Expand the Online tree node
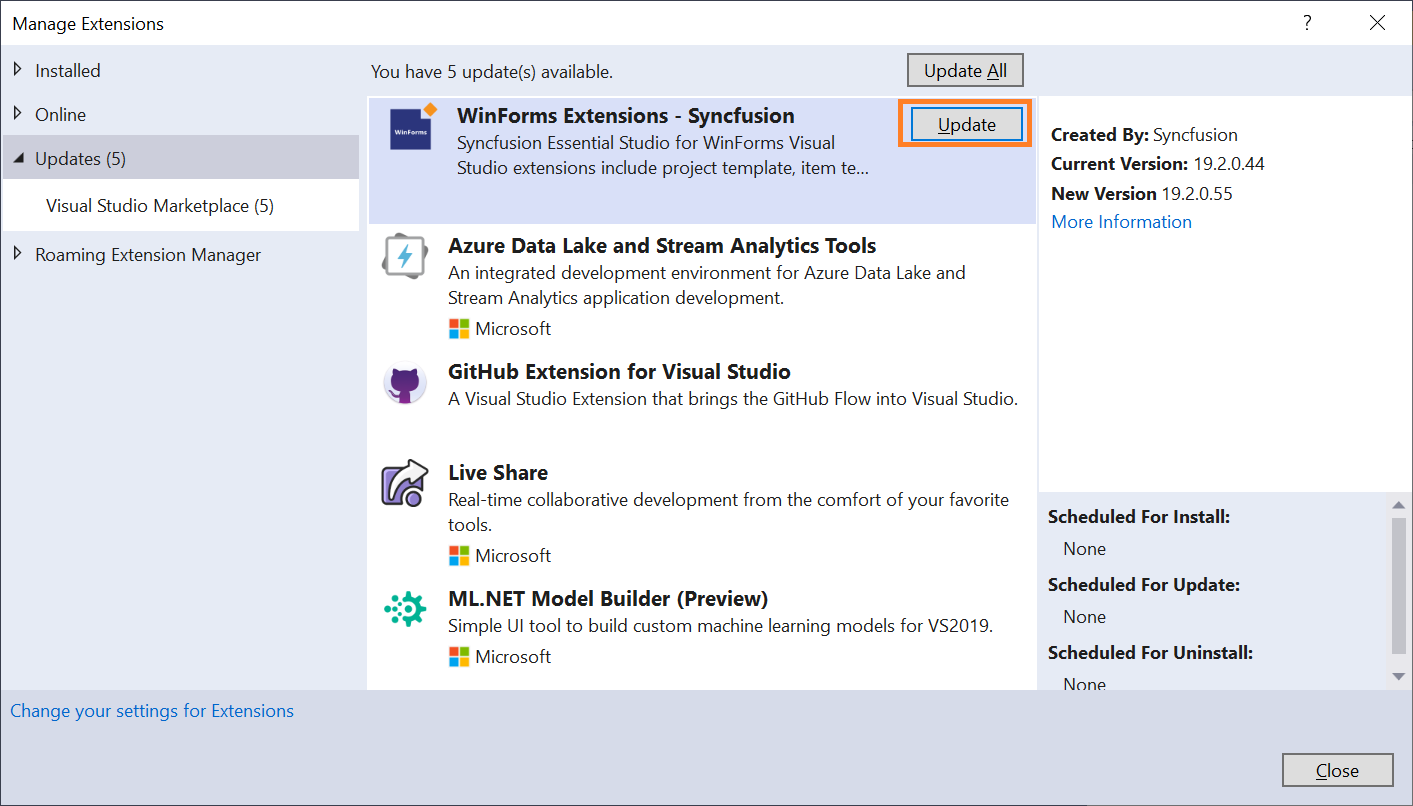Viewport: 1413px width, 806px height. tap(18, 114)
